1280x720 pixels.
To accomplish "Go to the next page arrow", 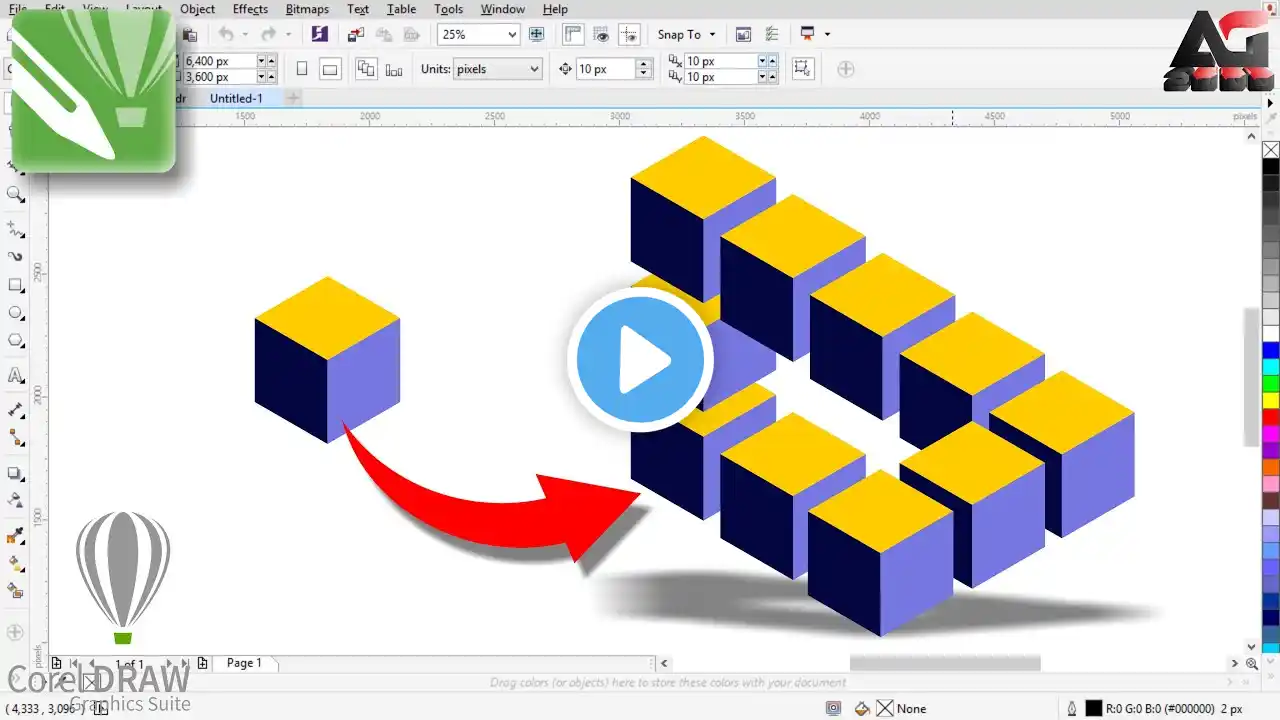I will [167, 663].
